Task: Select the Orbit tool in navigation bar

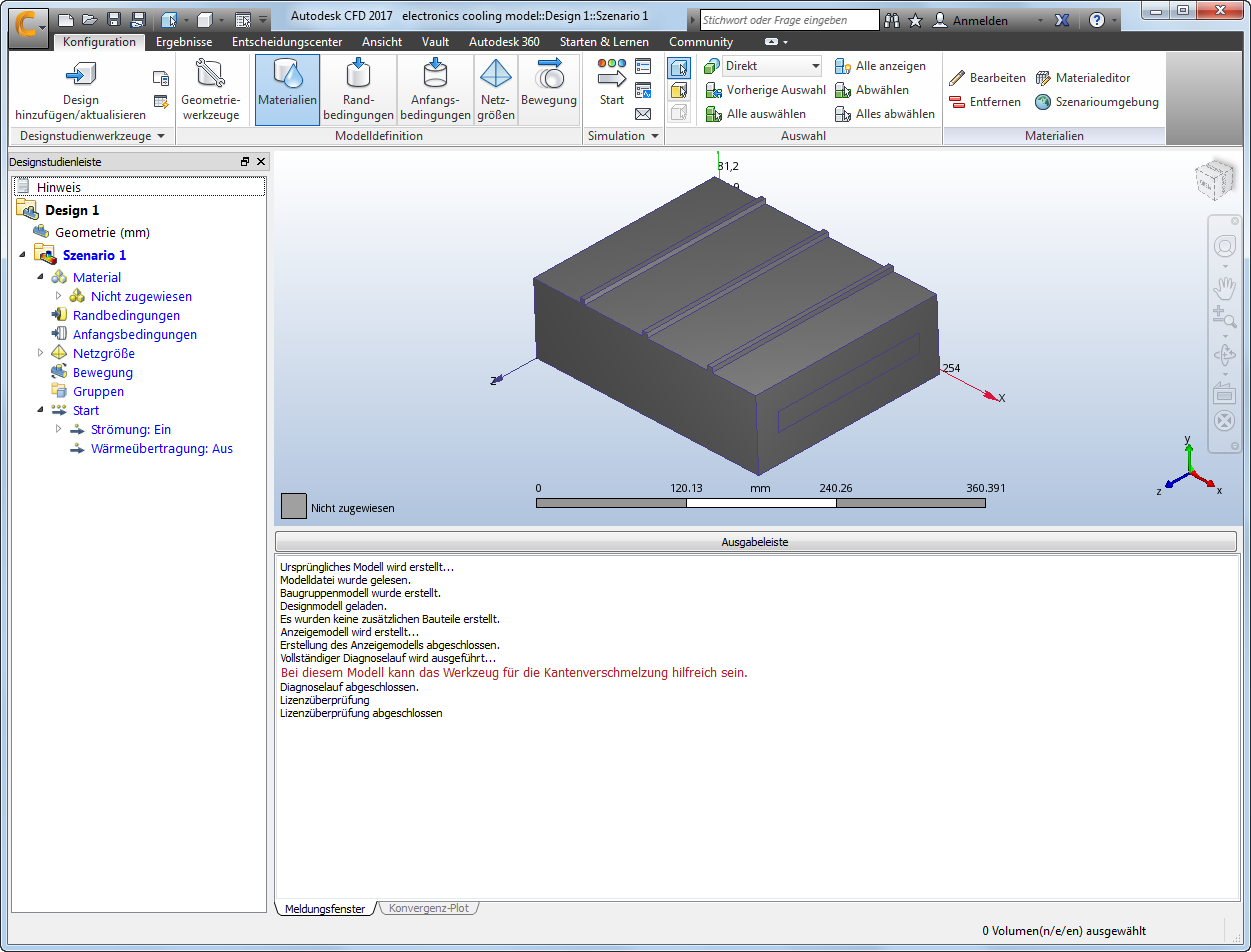Action: click(x=1224, y=354)
